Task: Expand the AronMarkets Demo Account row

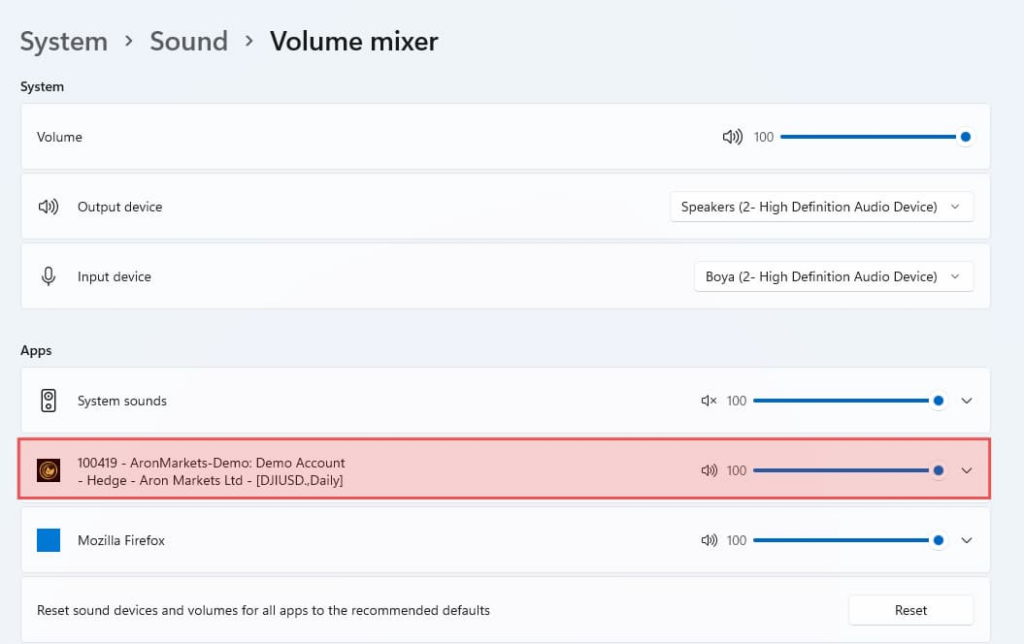Action: (966, 470)
